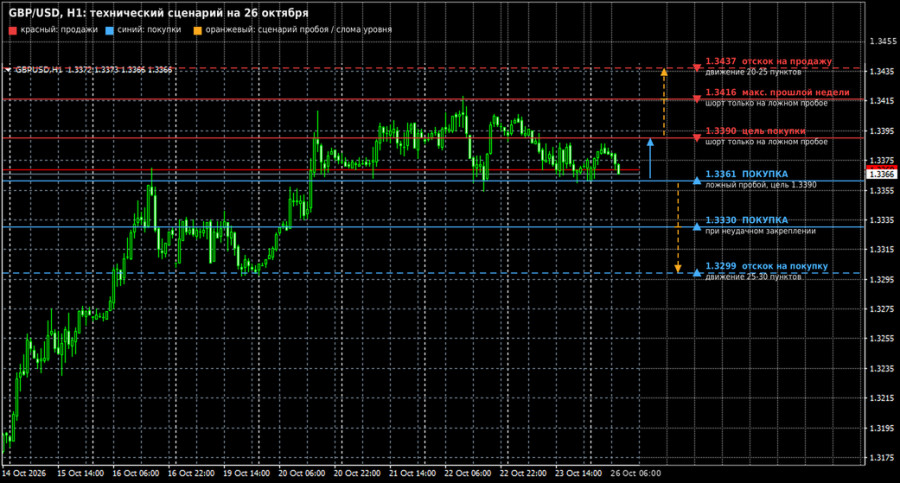Image resolution: width=900 pixels, height=483 pixels.
Task: Click the current price tag 1.3366
Action: pos(882,174)
